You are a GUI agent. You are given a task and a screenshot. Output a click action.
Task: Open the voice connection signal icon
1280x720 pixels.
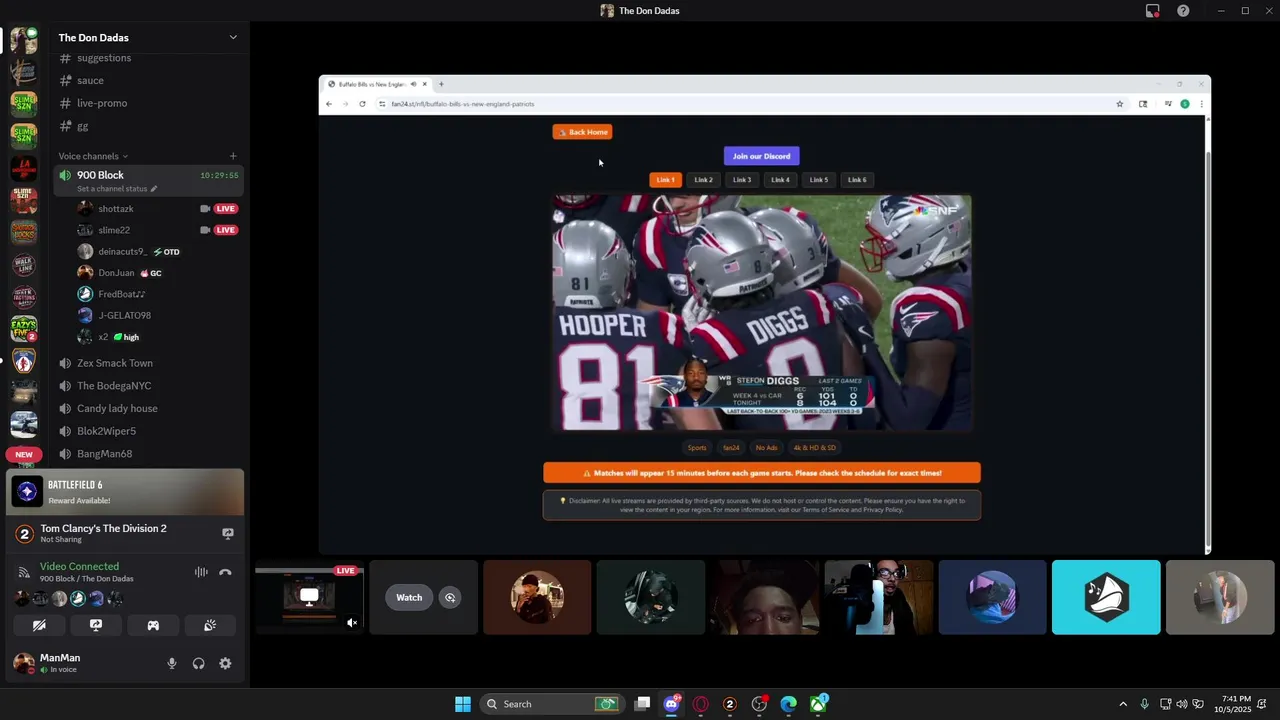[x=24, y=572]
